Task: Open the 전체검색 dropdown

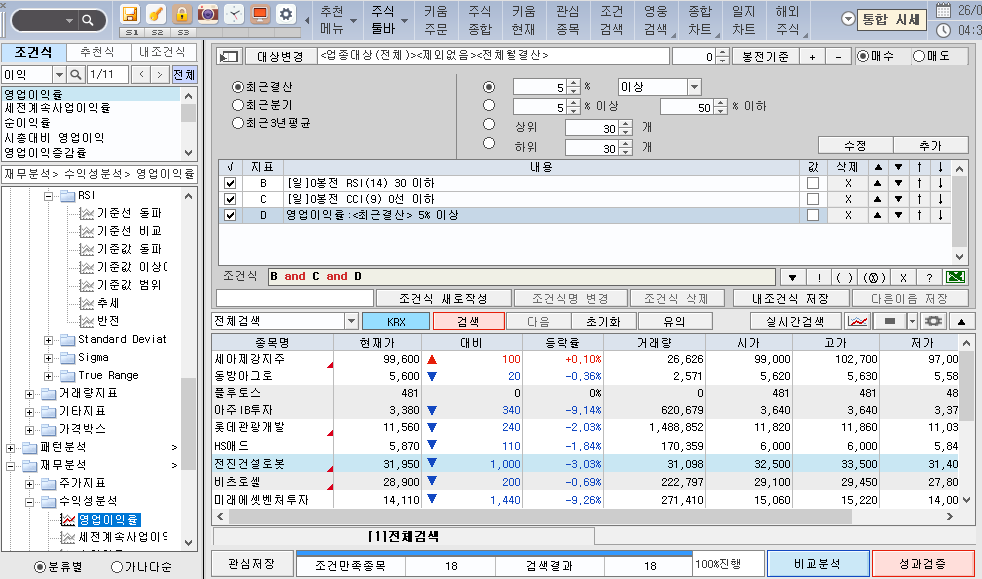Action: click(x=351, y=321)
